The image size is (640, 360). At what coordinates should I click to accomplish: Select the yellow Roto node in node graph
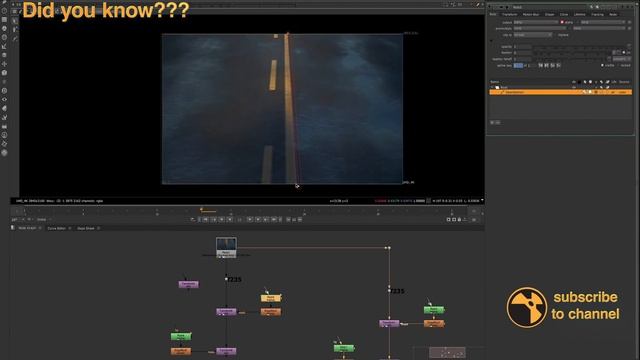[x=271, y=298]
